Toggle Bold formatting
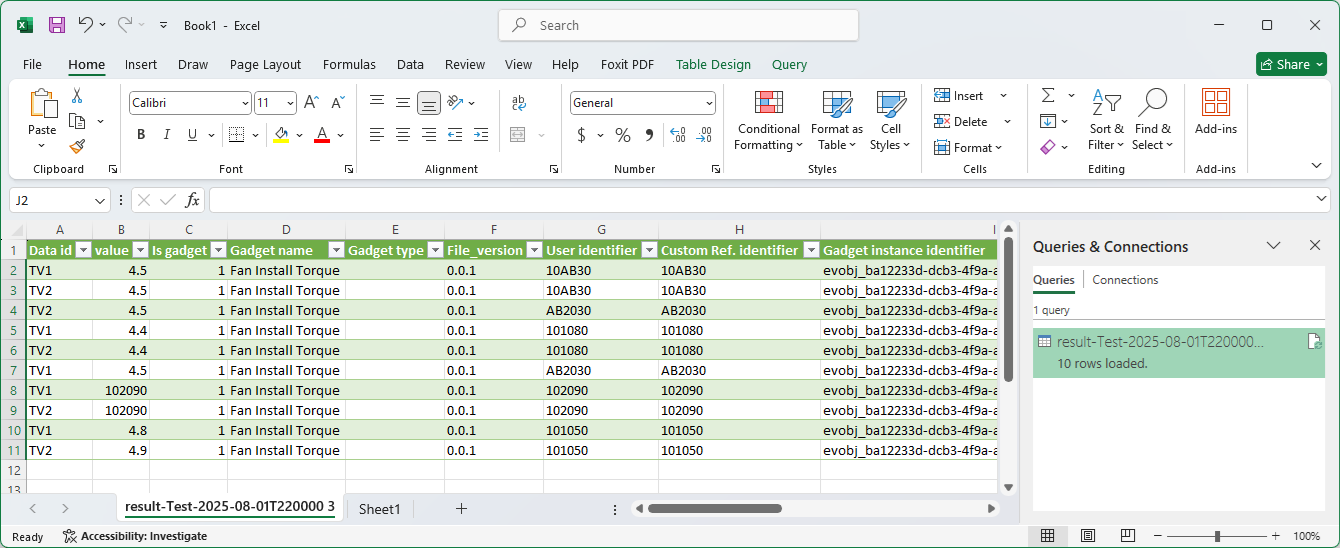The width and height of the screenshot is (1340, 548). (141, 135)
